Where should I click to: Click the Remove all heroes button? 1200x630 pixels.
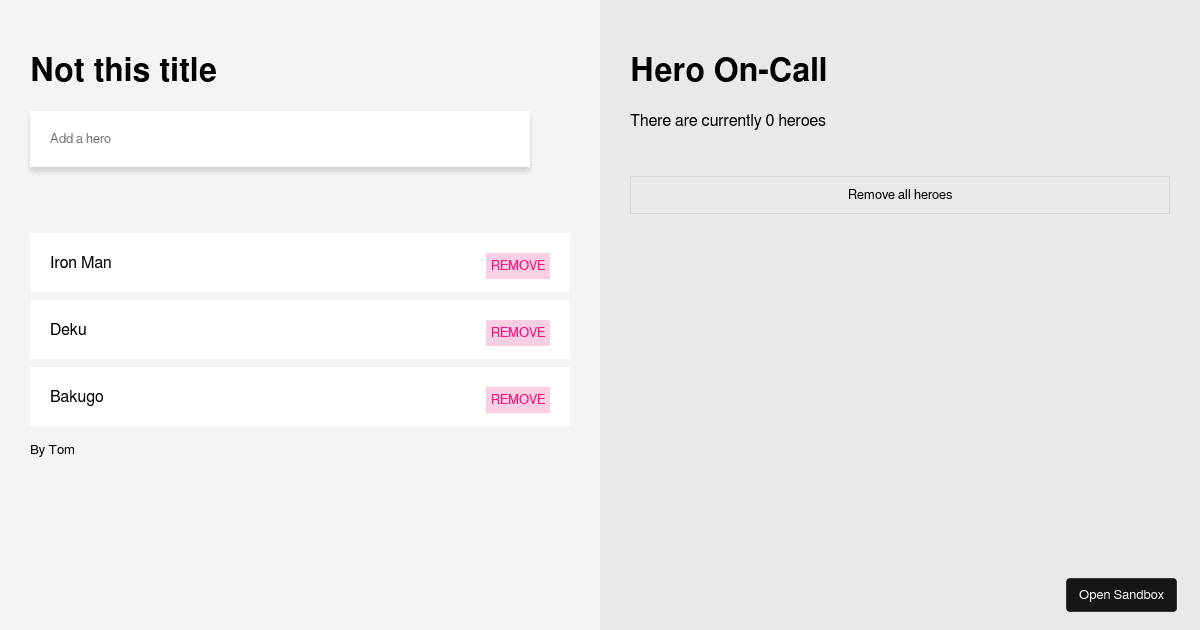(900, 195)
